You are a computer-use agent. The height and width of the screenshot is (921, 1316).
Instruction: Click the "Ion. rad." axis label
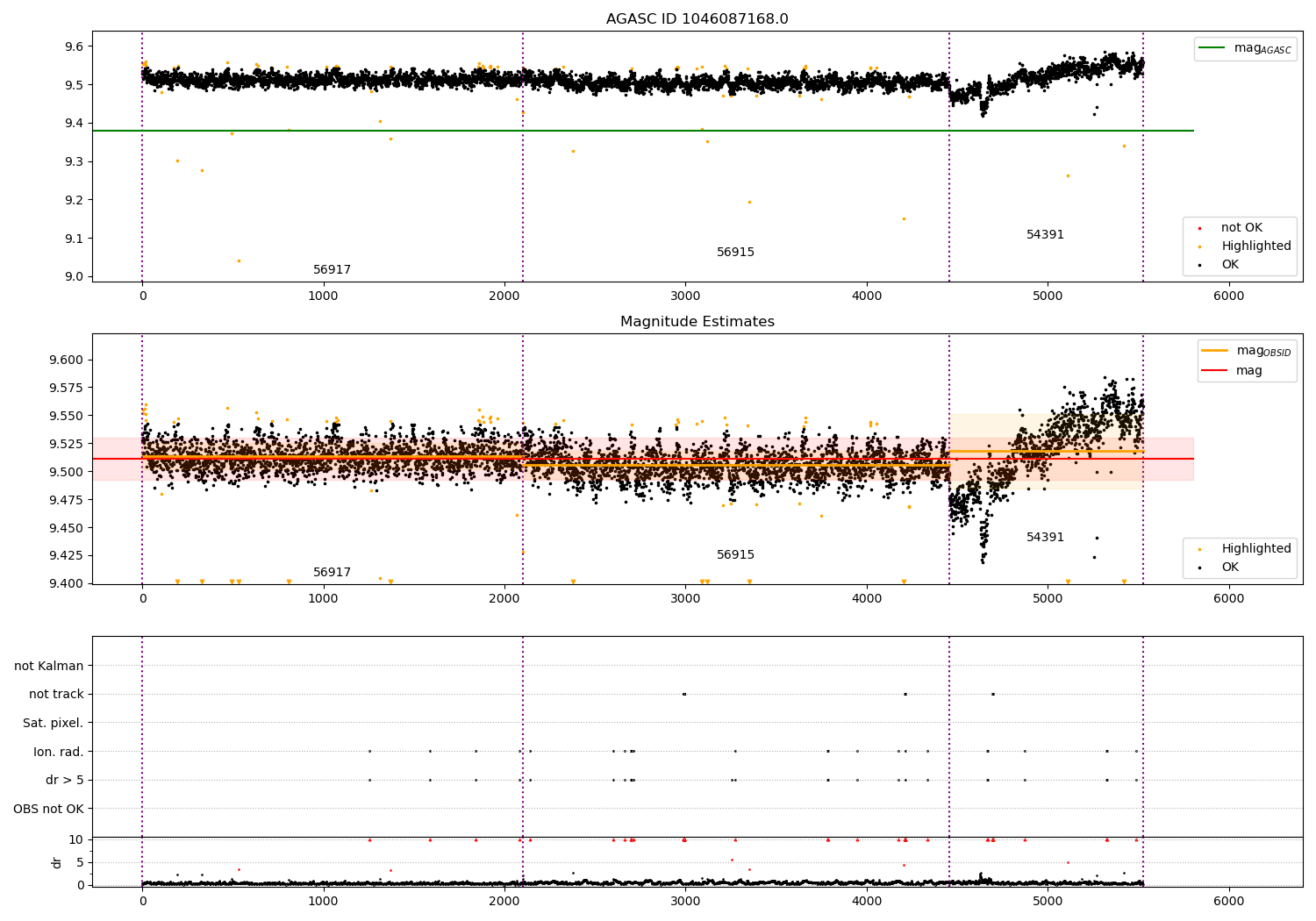point(59,752)
